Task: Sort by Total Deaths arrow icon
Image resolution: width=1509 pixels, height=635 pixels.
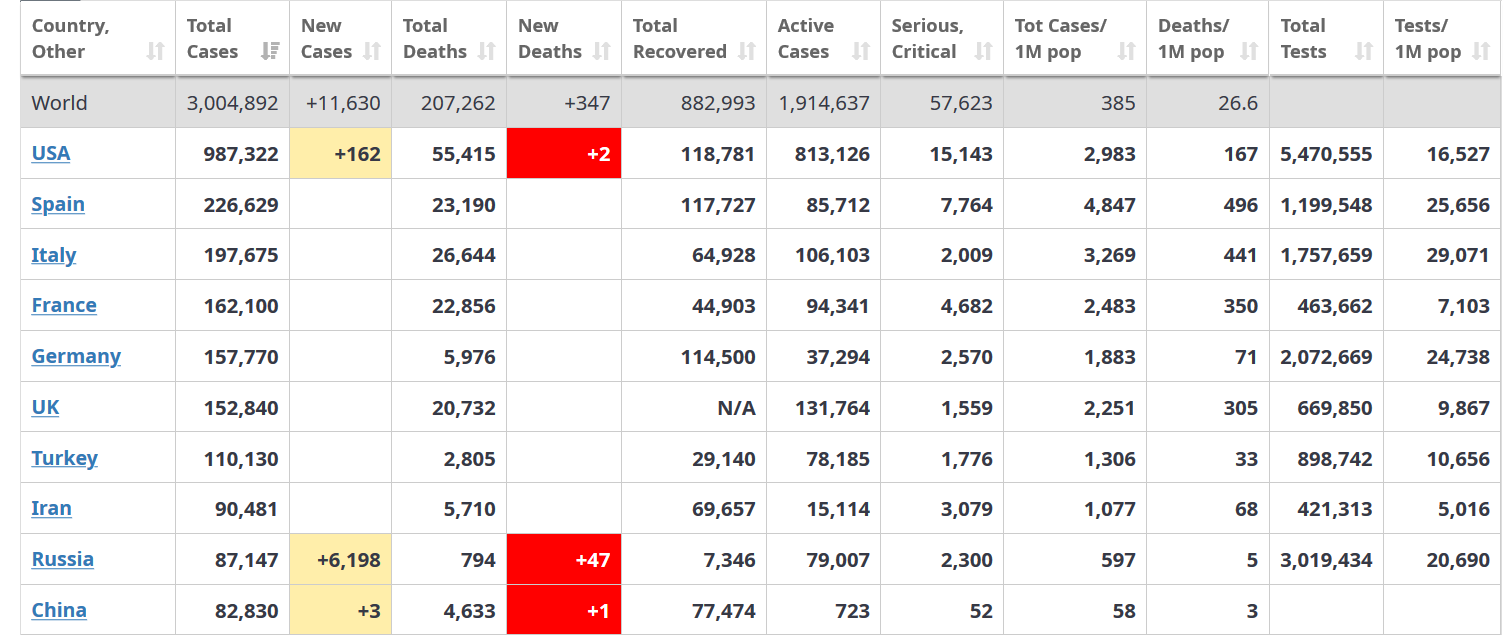Action: tap(487, 52)
